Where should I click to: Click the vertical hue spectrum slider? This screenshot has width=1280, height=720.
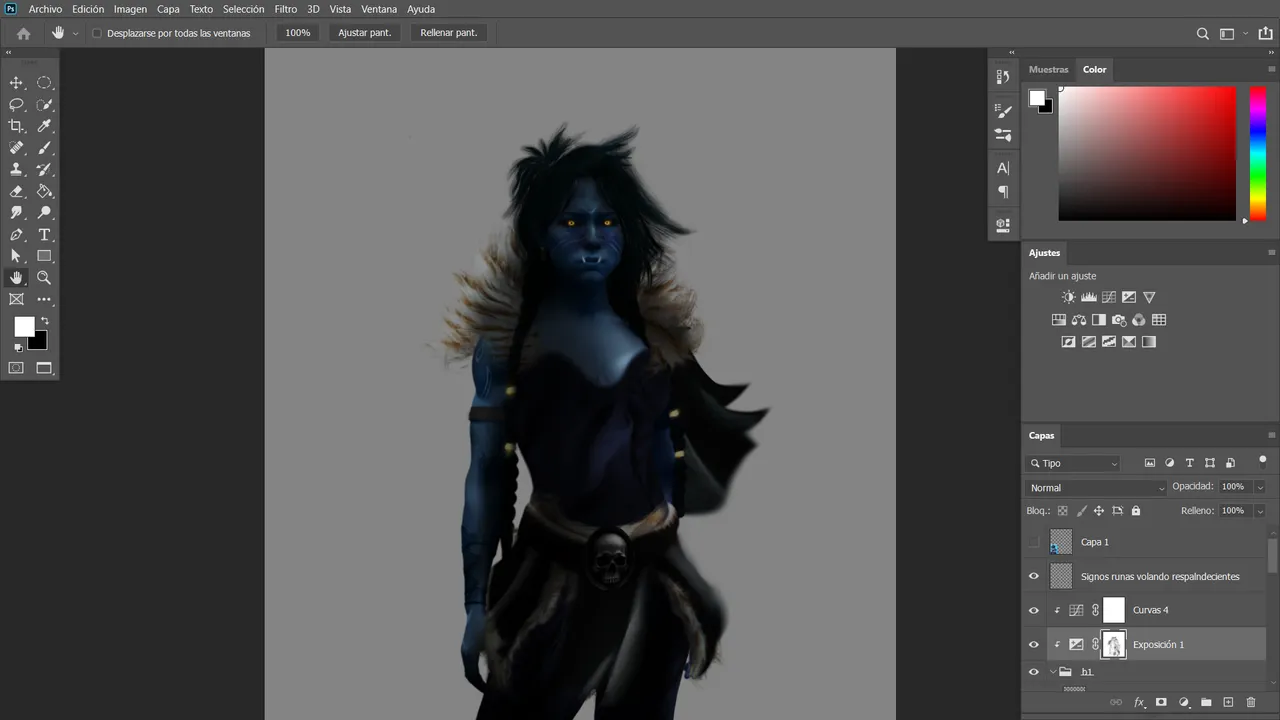[1258, 153]
